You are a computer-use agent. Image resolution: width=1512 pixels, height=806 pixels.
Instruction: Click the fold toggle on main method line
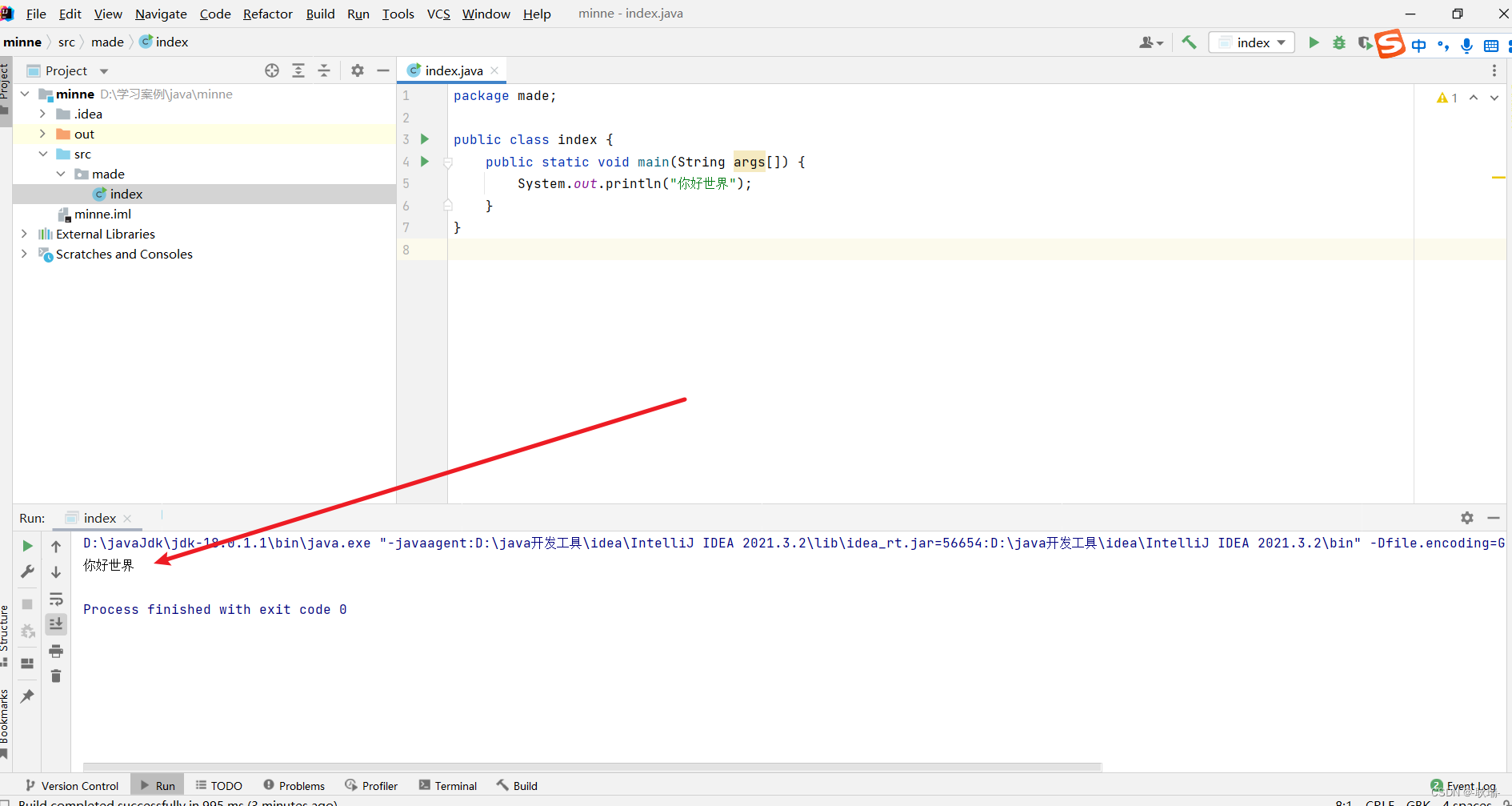tap(448, 162)
